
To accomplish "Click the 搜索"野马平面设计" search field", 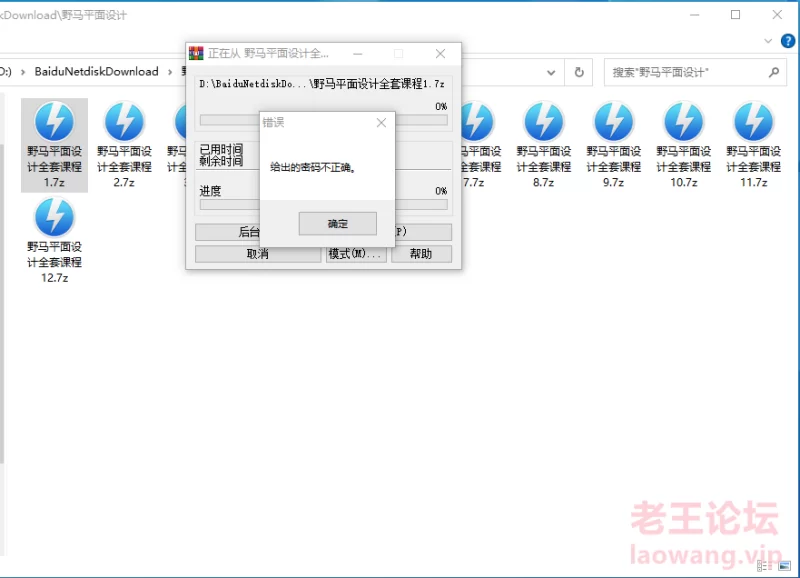I will [686, 72].
